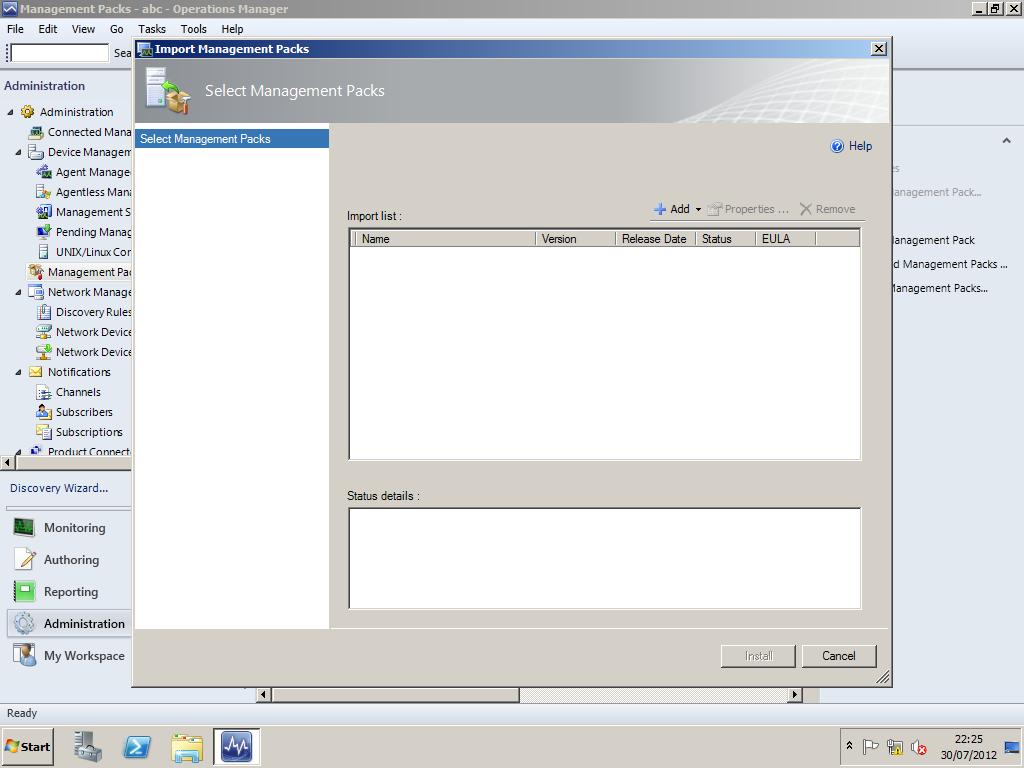Screen dimensions: 1024x768
Task: Click the muted volume tray icon
Action: click(919, 746)
